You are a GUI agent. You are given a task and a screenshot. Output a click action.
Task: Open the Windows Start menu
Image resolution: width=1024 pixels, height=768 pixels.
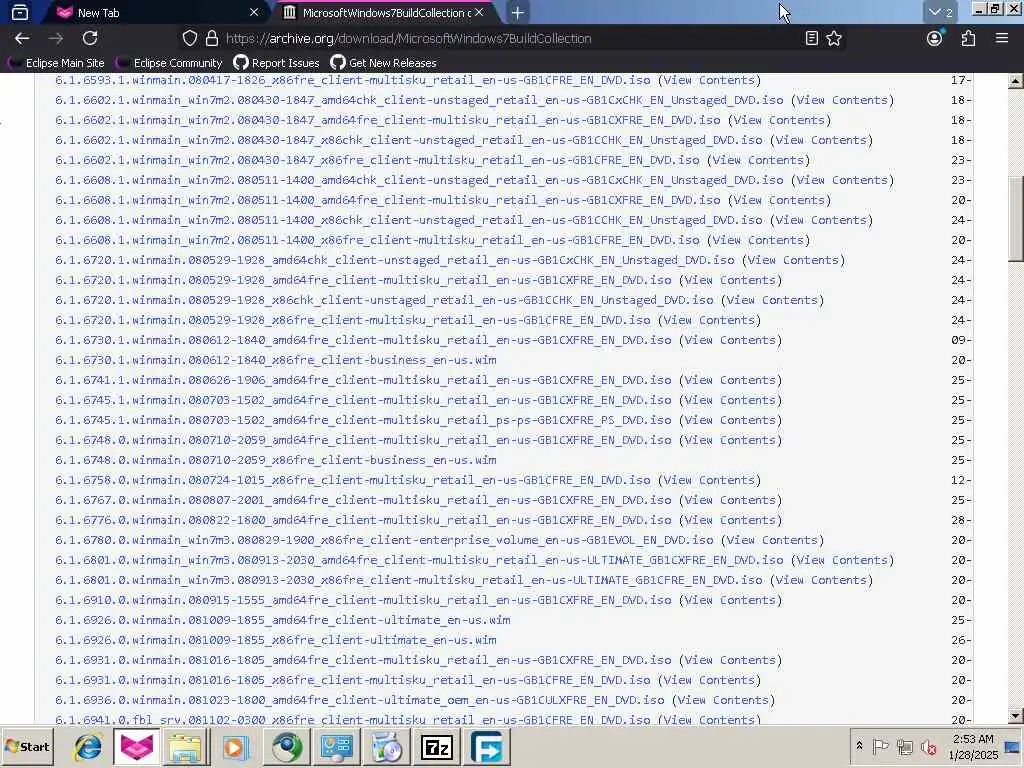[x=27, y=746]
